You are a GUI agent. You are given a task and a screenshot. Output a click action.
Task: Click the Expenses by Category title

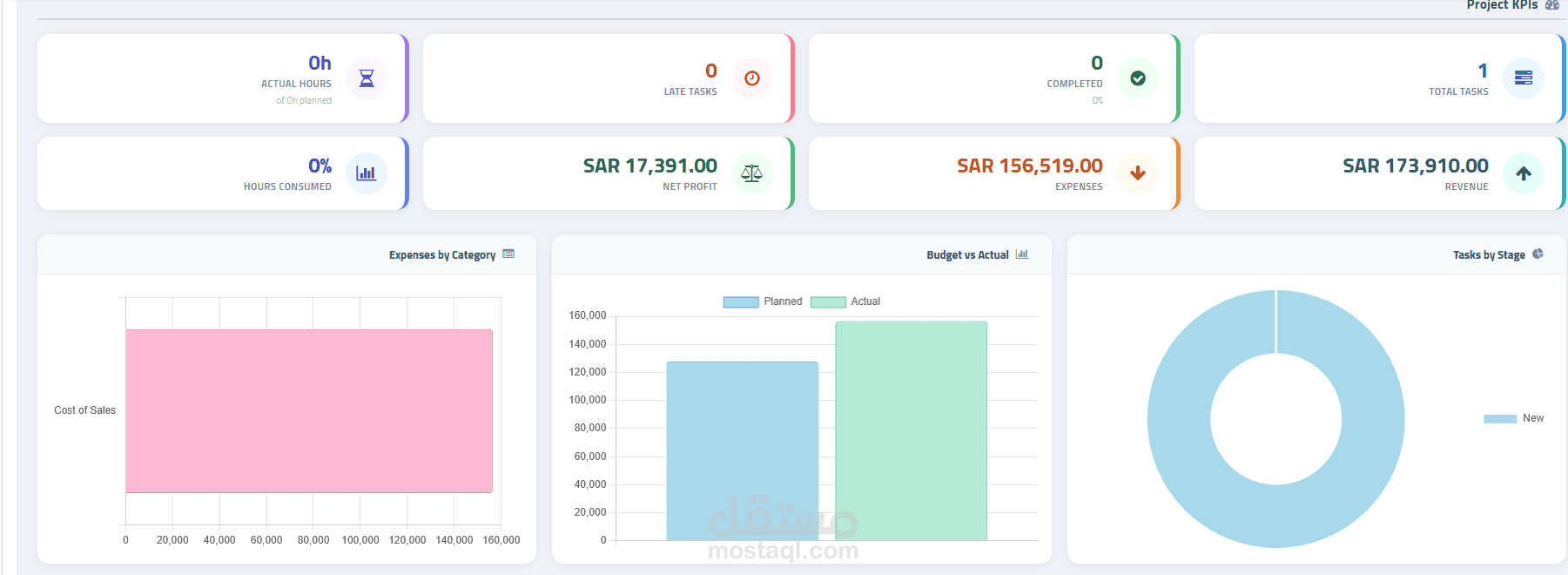pyautogui.click(x=442, y=255)
